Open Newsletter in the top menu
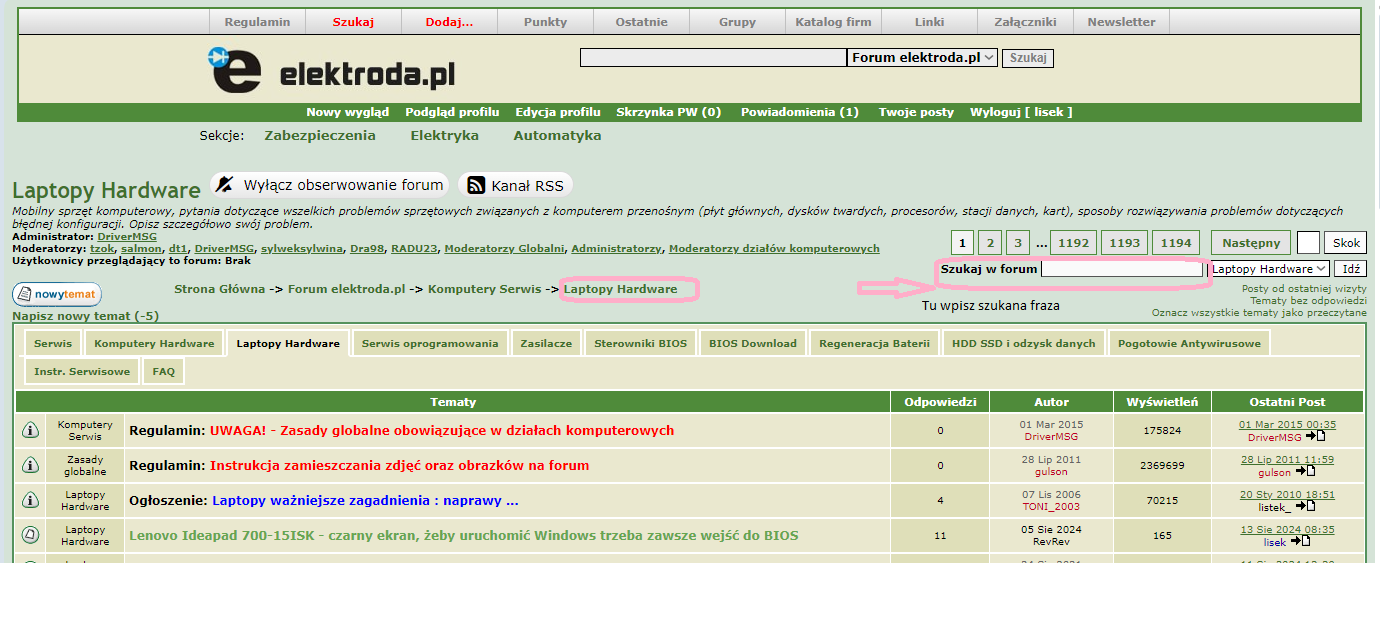Screen dimensions: 1380x638 pos(1121,22)
